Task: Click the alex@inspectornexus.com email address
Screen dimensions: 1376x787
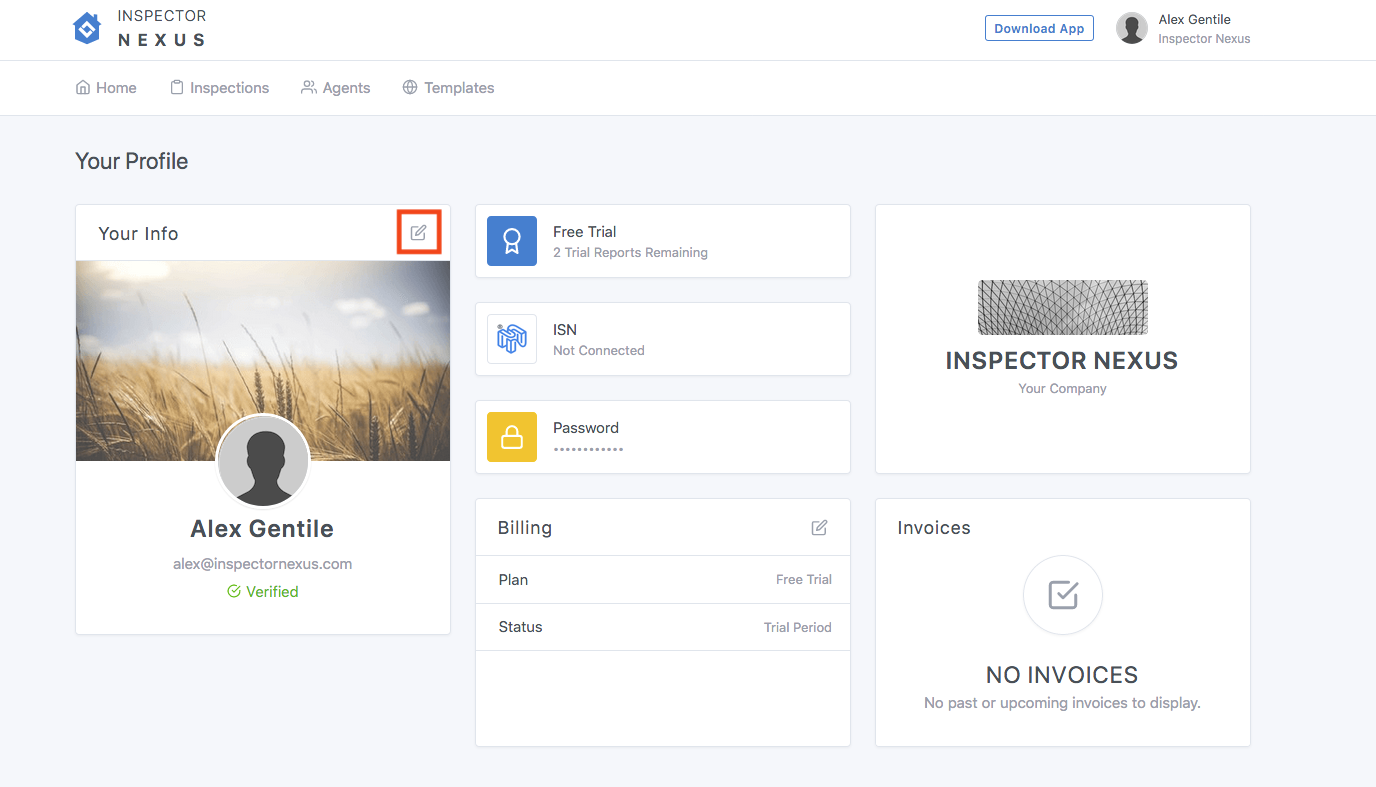Action: (262, 564)
